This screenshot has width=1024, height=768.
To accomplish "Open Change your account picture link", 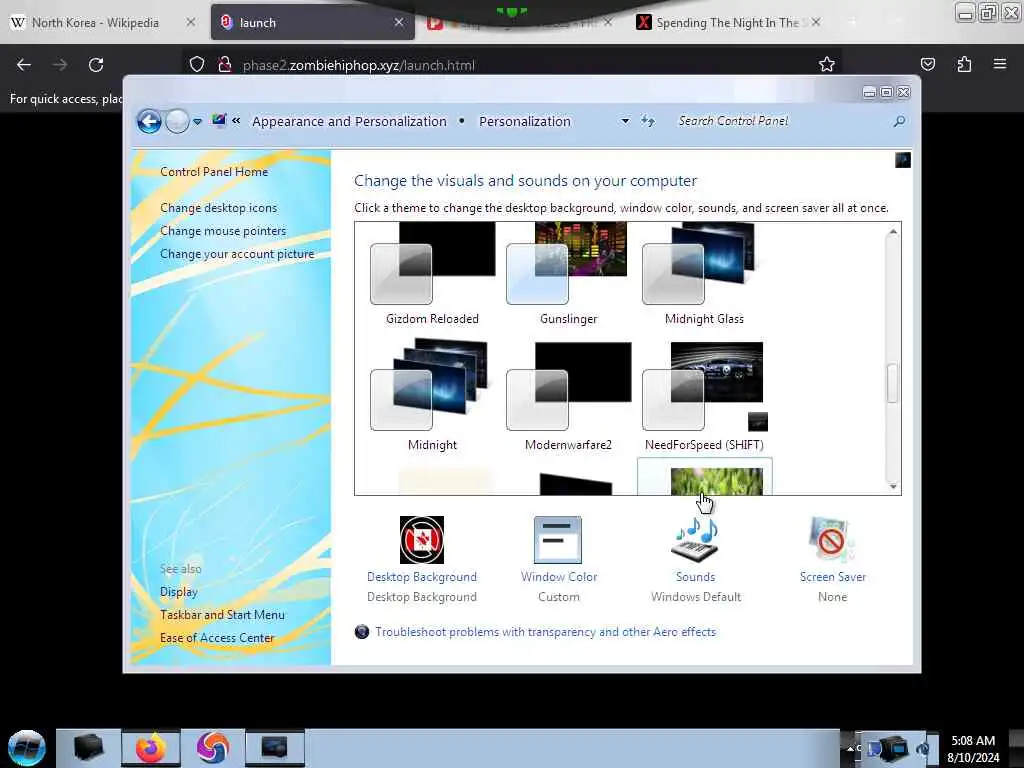I will pos(237,254).
